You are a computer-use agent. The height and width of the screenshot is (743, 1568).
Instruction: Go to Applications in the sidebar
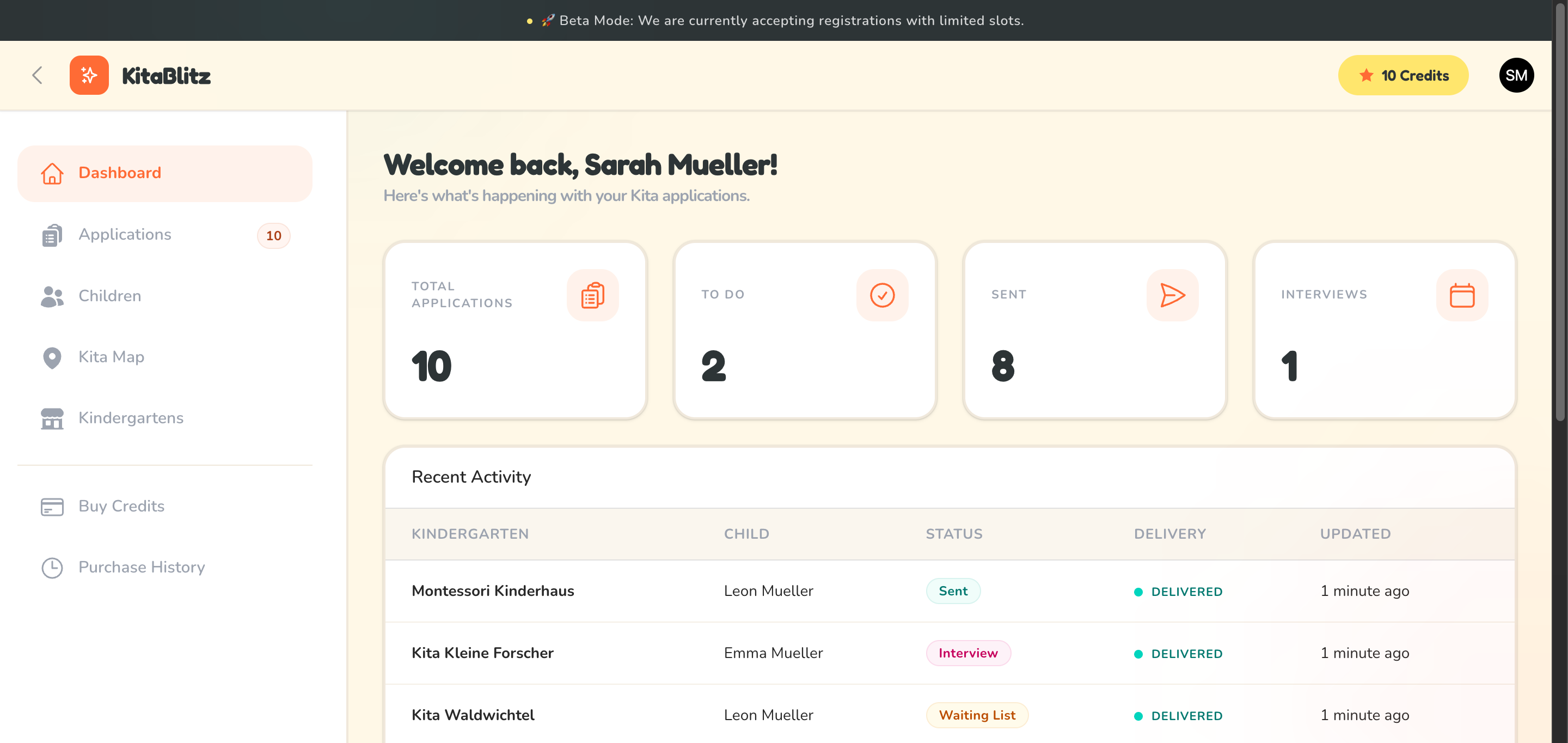(125, 234)
